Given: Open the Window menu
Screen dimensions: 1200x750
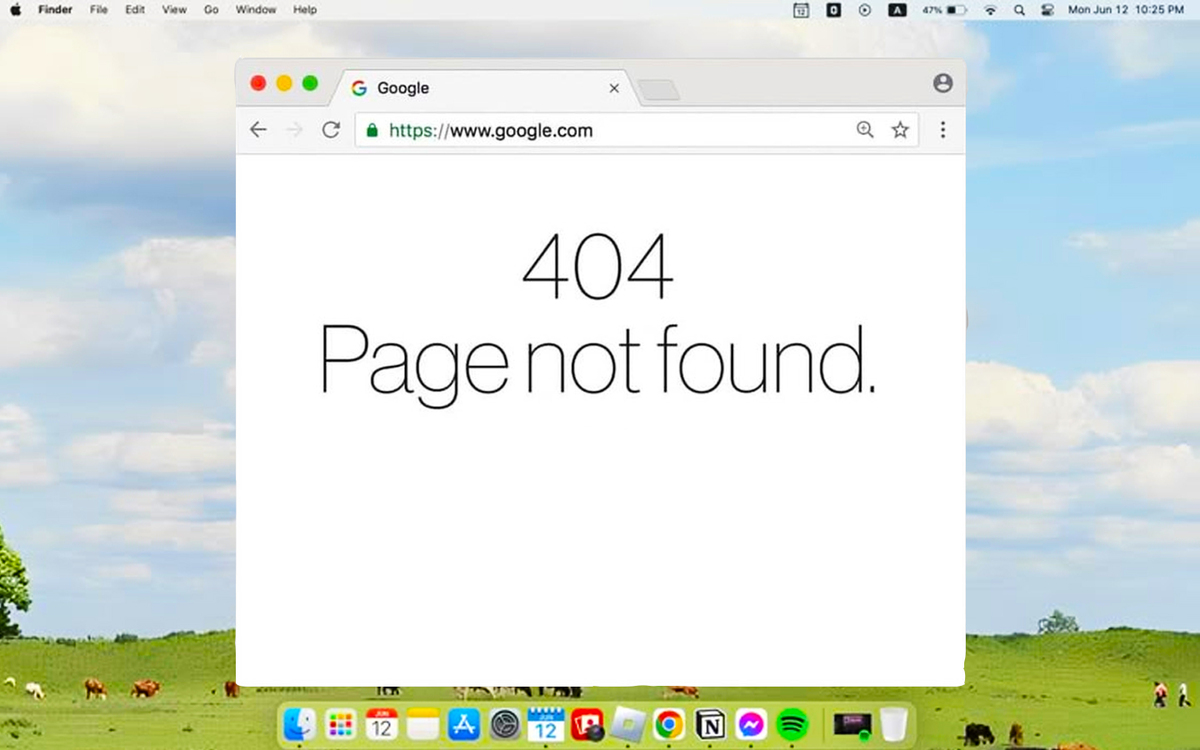Looking at the screenshot, I should click(x=256, y=10).
